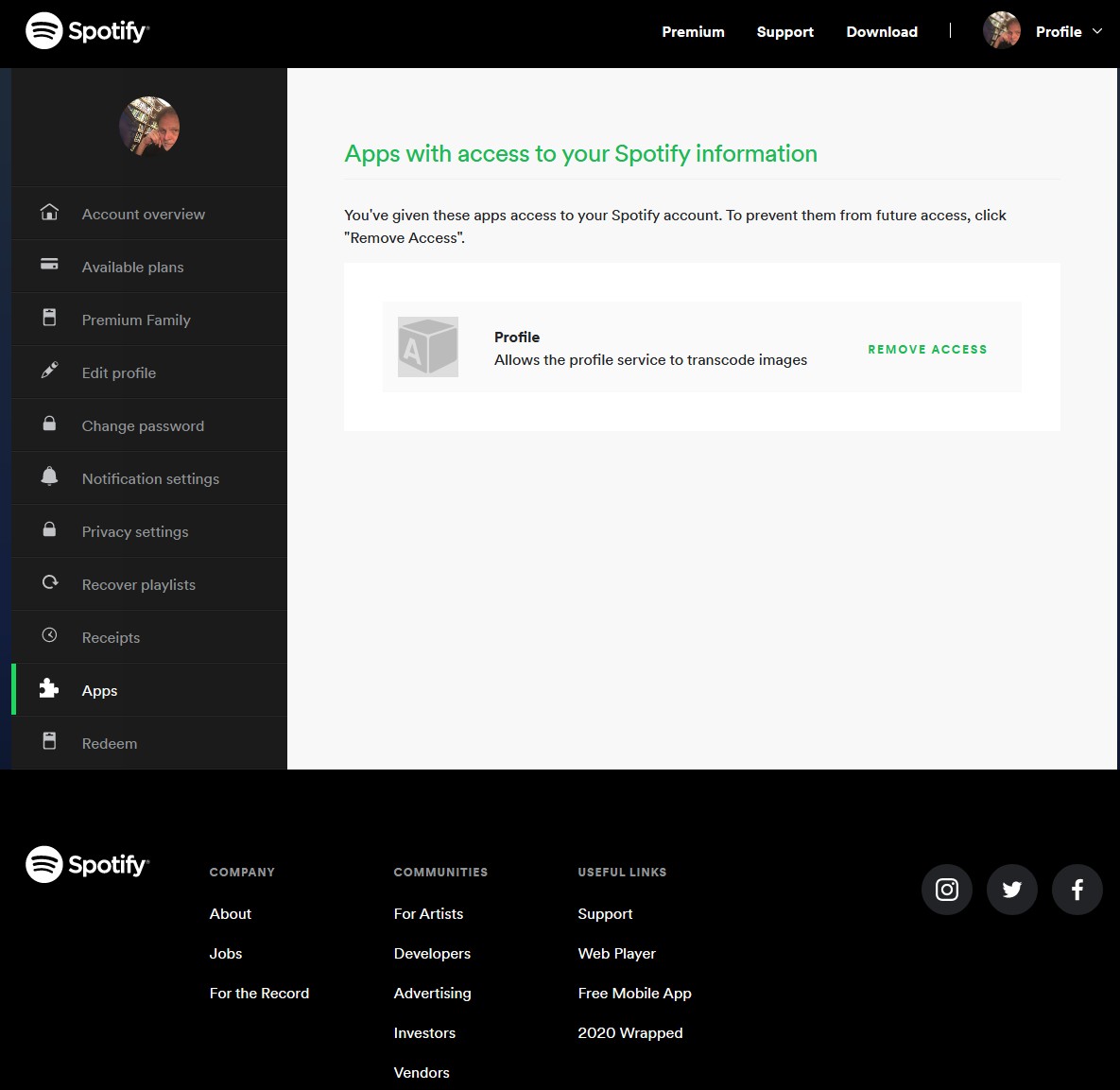Image resolution: width=1120 pixels, height=1090 pixels.
Task: Click the Spotify logo in the footer
Action: [87, 864]
